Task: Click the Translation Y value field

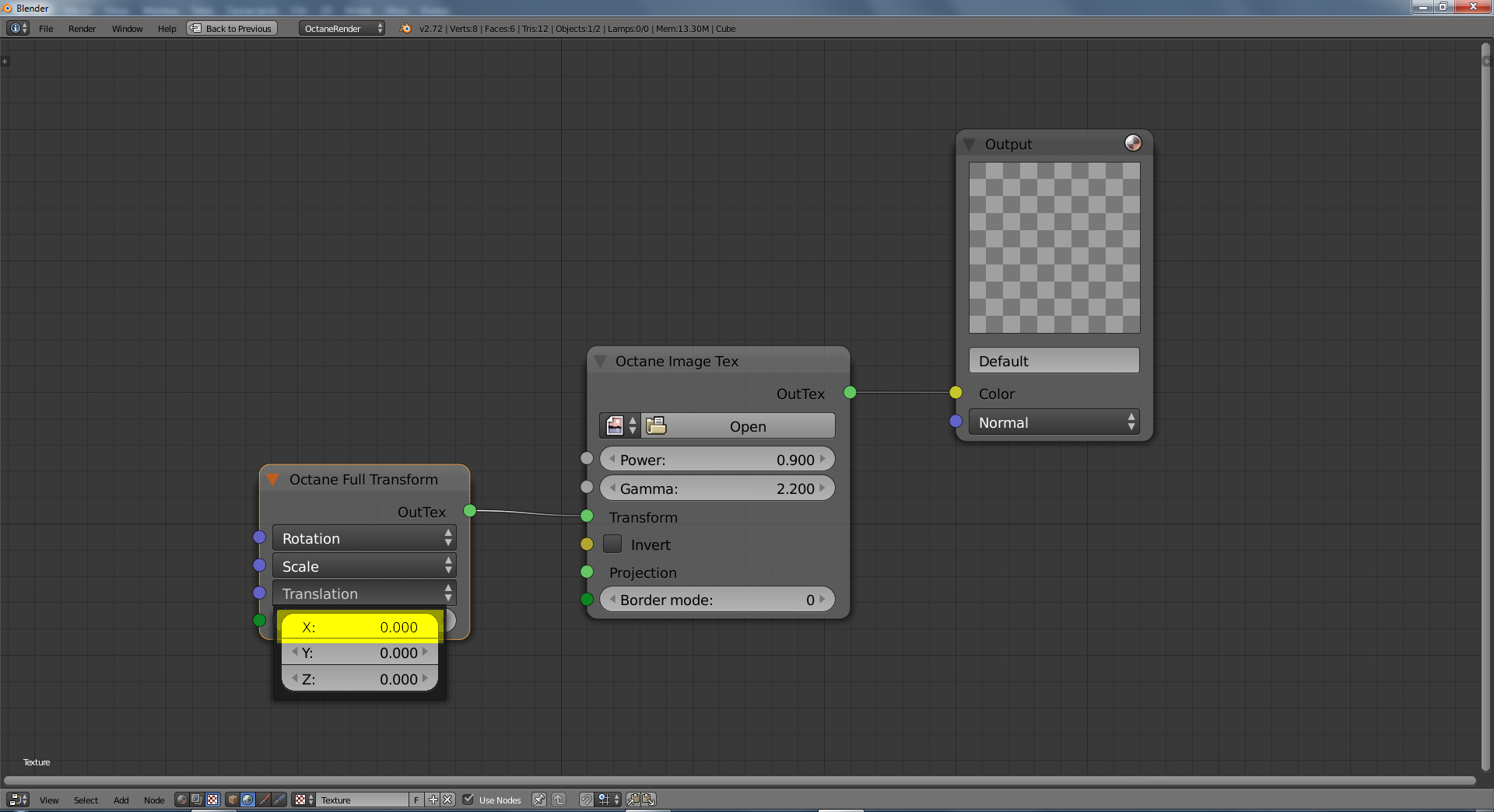Action: pos(360,653)
